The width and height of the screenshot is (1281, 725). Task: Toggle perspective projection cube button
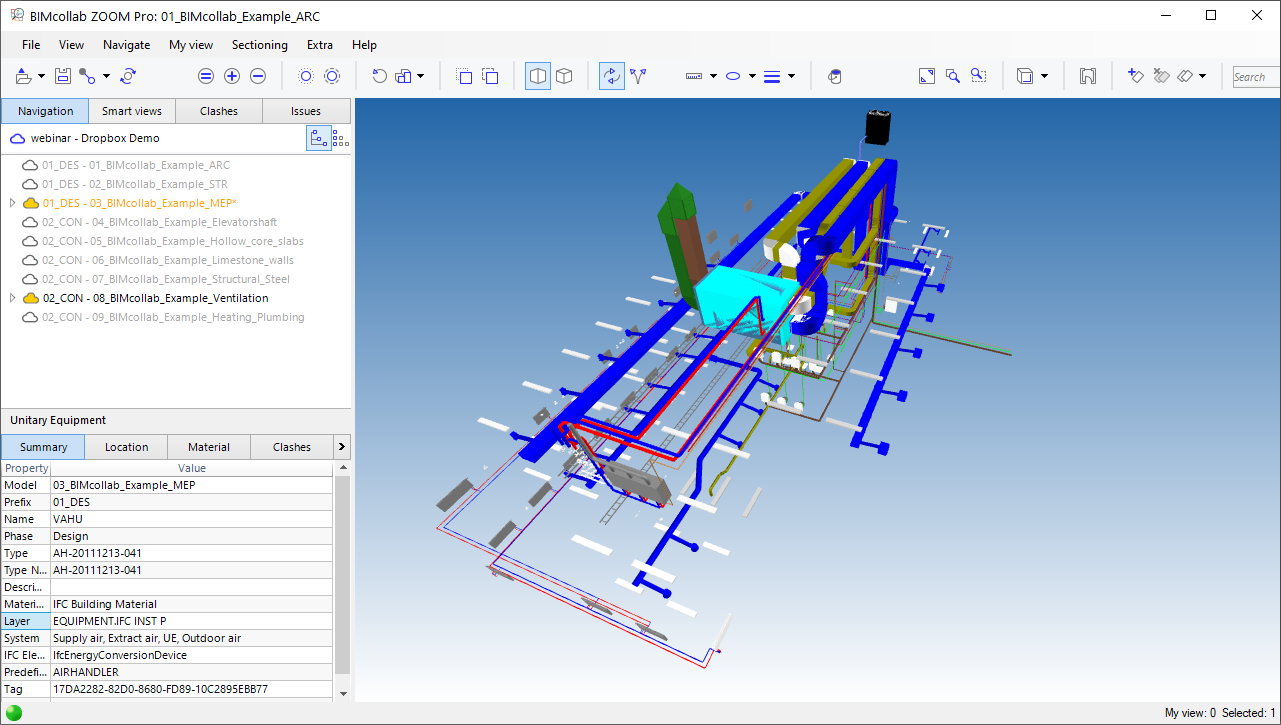coord(538,76)
